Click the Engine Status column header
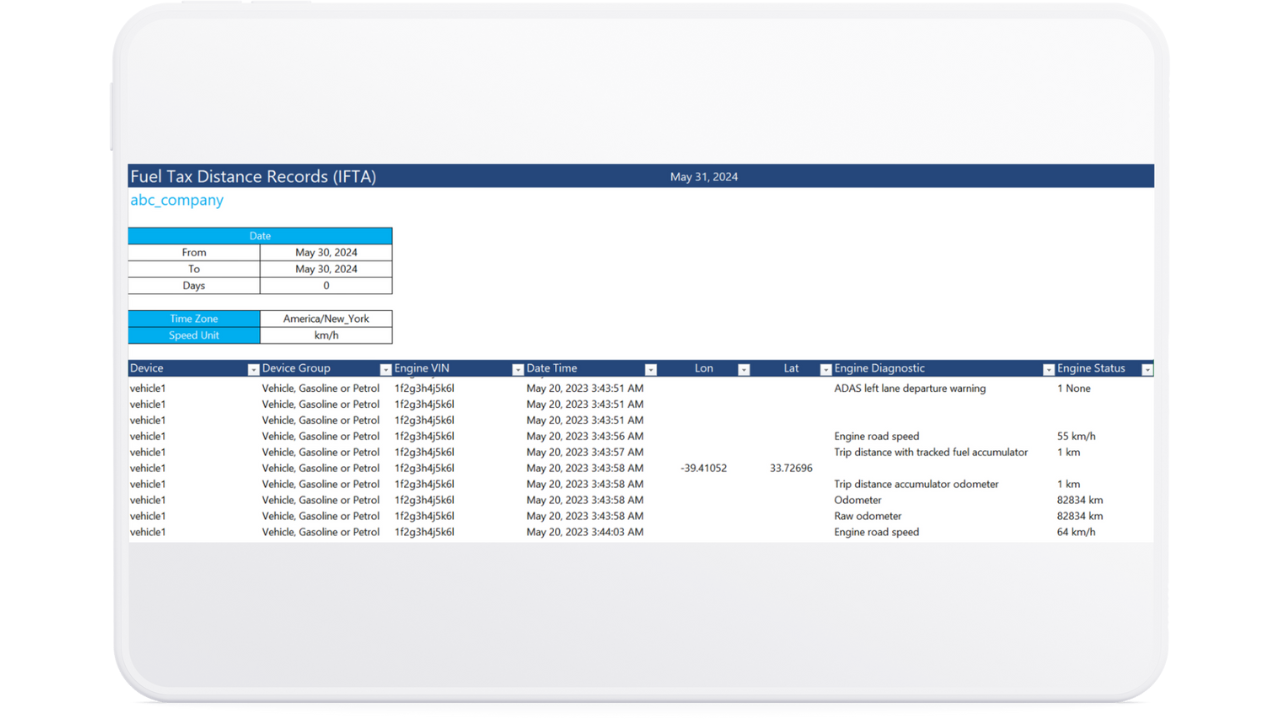 pyautogui.click(x=1091, y=369)
